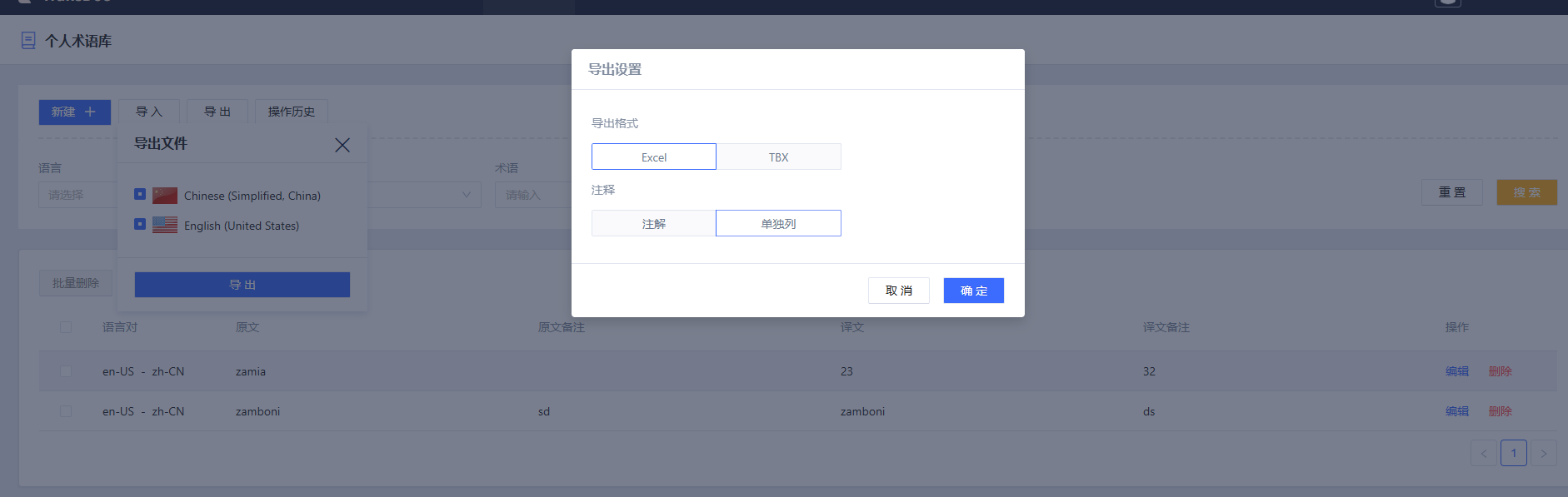Click the 'zamia' source text cell
This screenshot has height=497, width=1568.
(251, 371)
